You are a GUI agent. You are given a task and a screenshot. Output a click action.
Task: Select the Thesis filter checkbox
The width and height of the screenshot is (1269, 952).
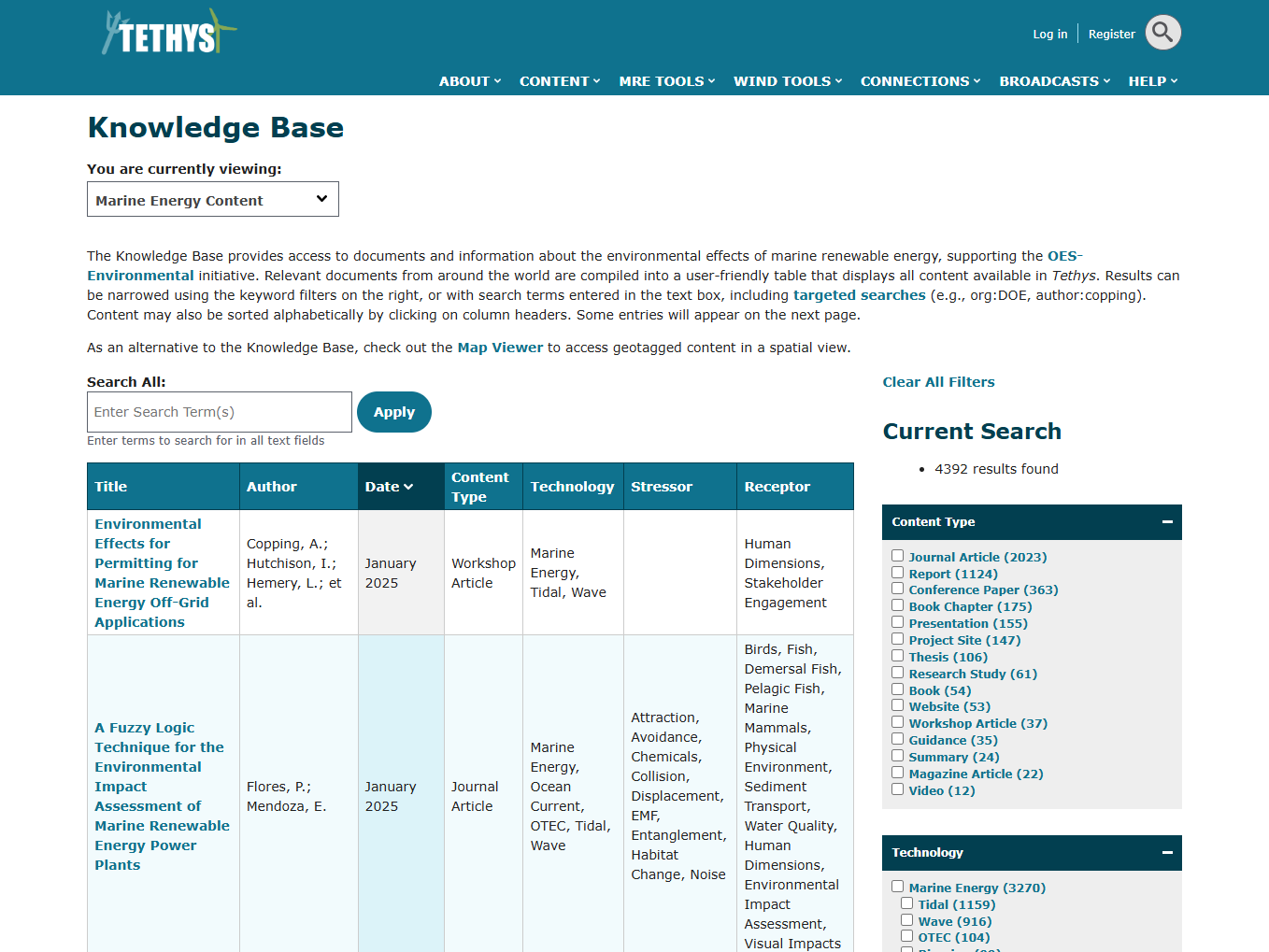click(x=897, y=656)
